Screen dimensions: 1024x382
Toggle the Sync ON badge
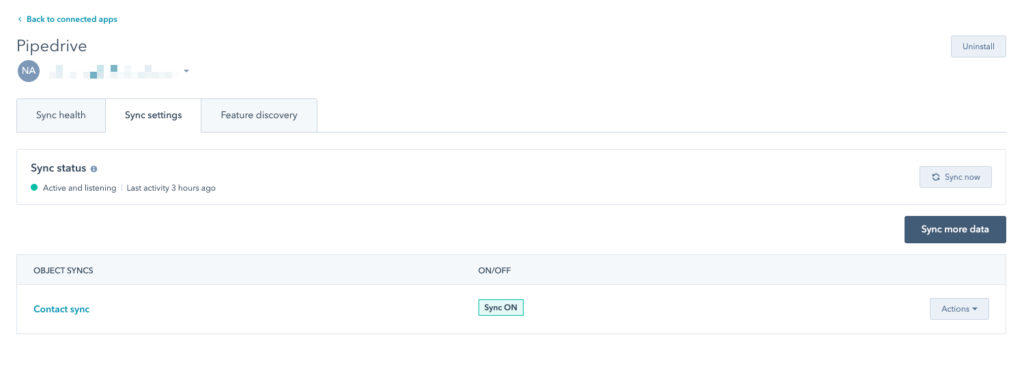pos(501,307)
